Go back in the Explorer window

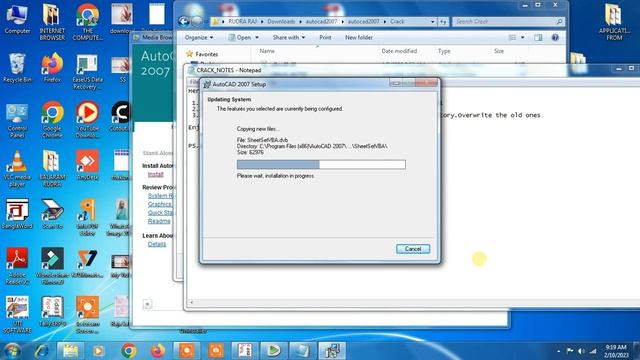point(184,21)
